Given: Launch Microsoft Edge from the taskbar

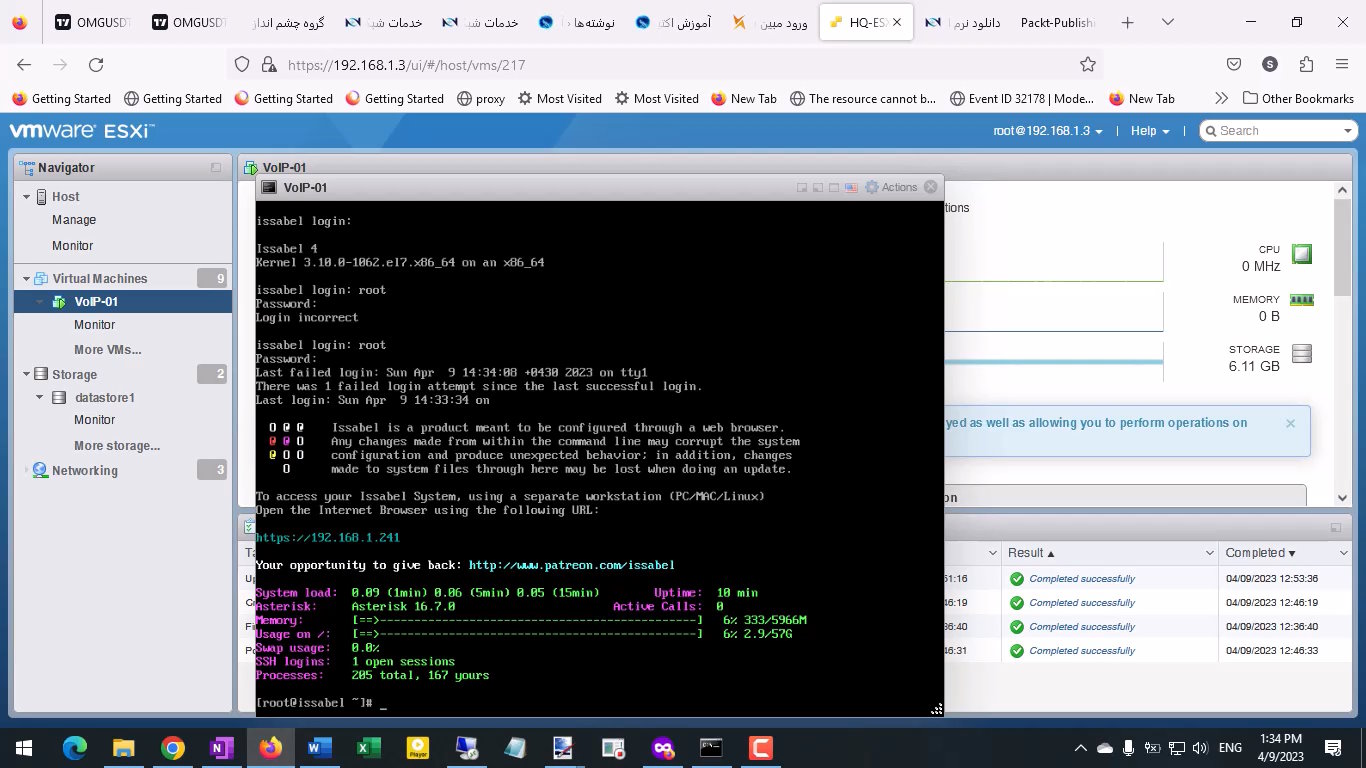Looking at the screenshot, I should click(x=75, y=747).
